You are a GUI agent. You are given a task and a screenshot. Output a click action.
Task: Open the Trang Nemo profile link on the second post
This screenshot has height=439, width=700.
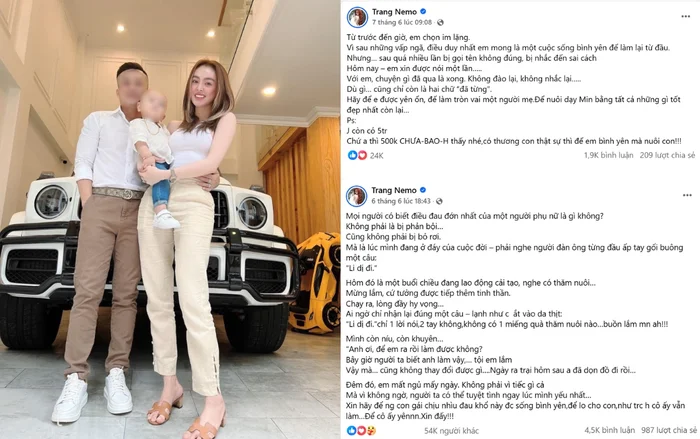pos(394,190)
